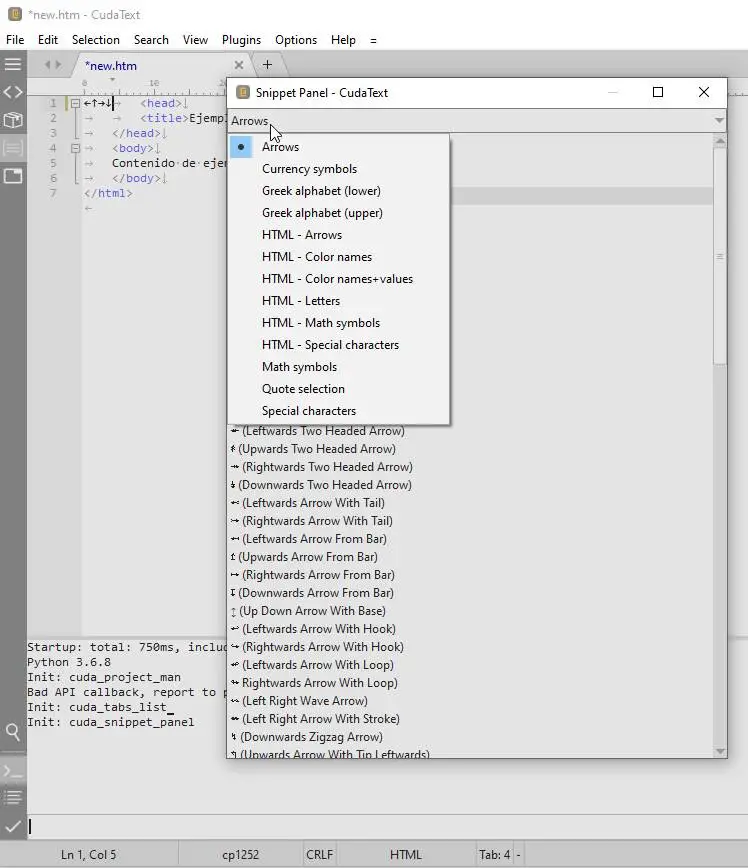Close the new.htm tab
748x868 pixels.
(239, 65)
